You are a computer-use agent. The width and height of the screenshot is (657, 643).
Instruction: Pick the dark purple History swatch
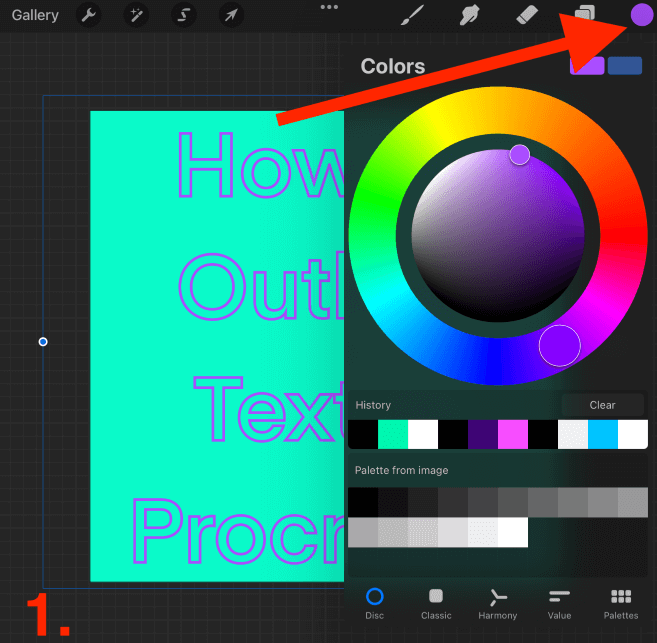coord(483,434)
